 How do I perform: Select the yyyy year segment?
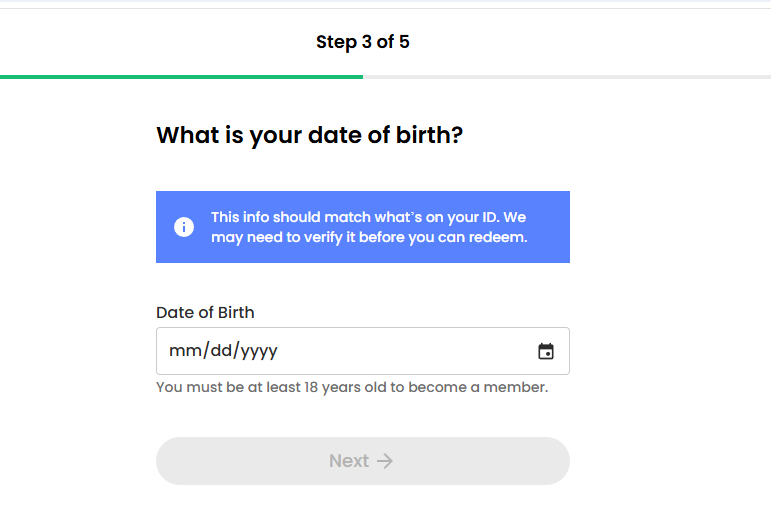[x=258, y=351]
